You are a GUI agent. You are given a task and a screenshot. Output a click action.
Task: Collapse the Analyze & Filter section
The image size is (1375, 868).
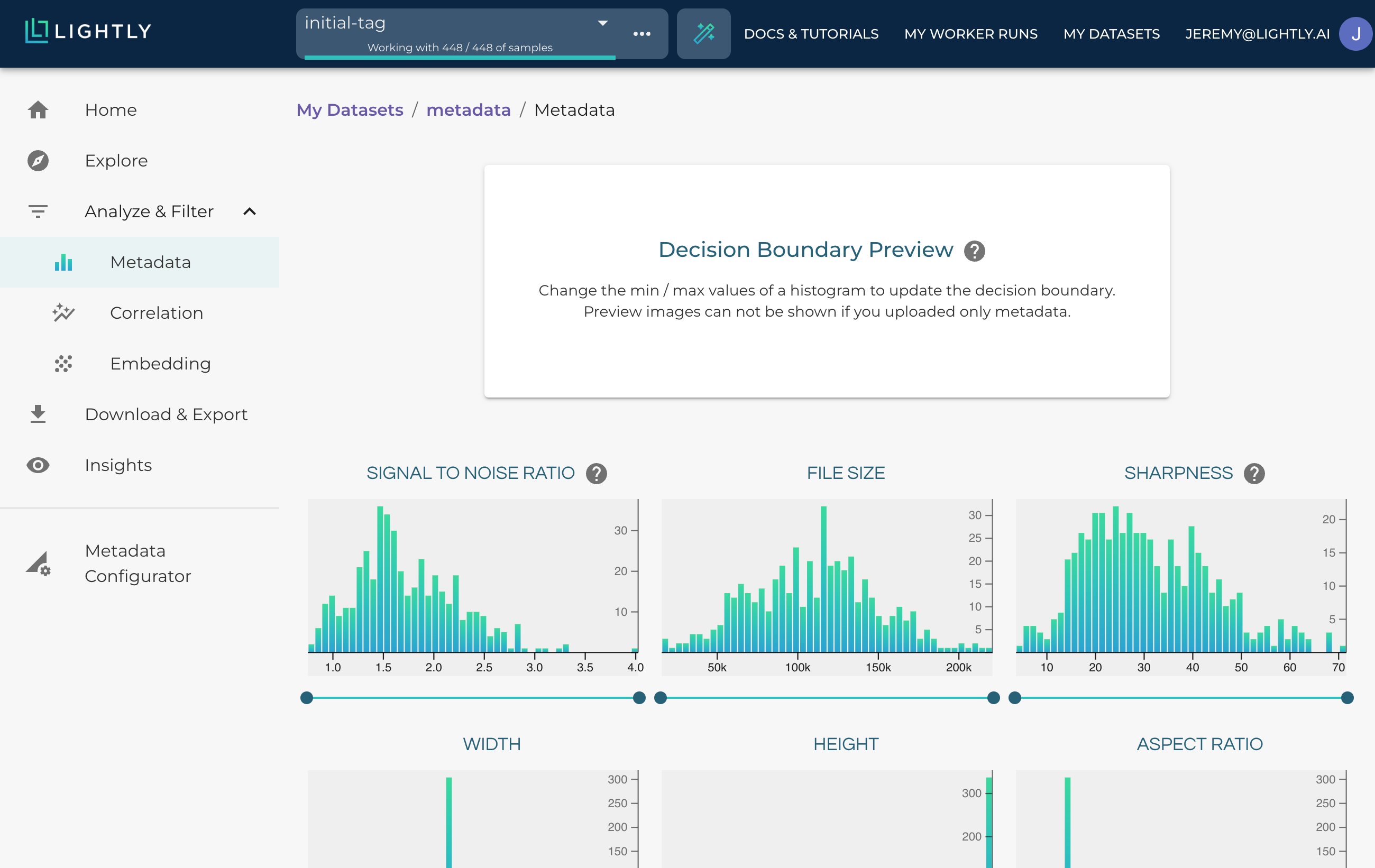(250, 212)
